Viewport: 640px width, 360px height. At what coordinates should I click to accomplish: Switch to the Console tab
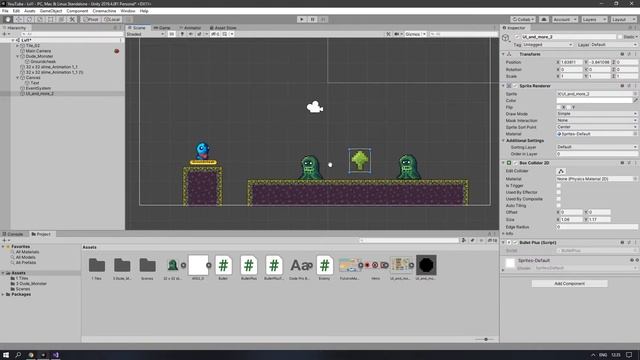[x=13, y=234]
